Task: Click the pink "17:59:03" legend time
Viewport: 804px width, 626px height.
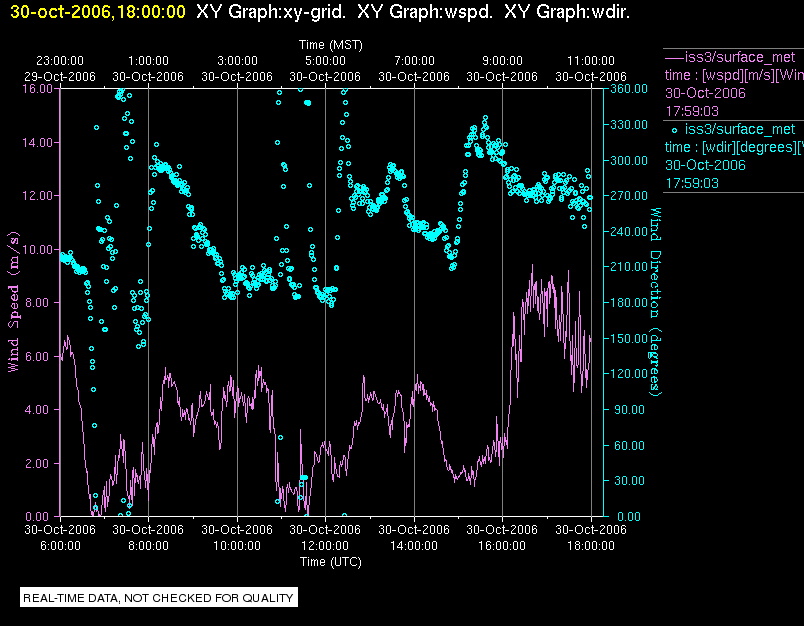Action: tap(692, 111)
